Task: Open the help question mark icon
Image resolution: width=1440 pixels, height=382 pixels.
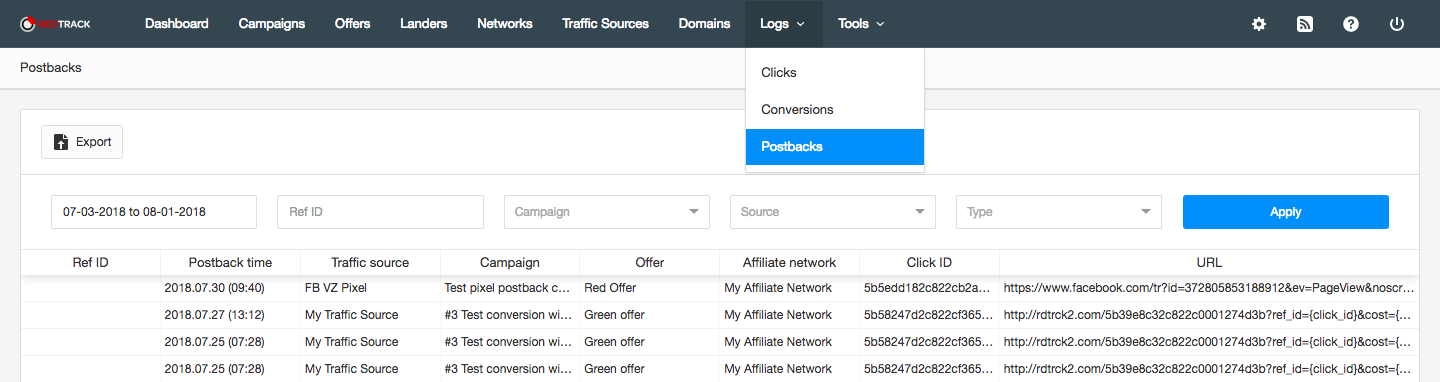Action: [1351, 24]
